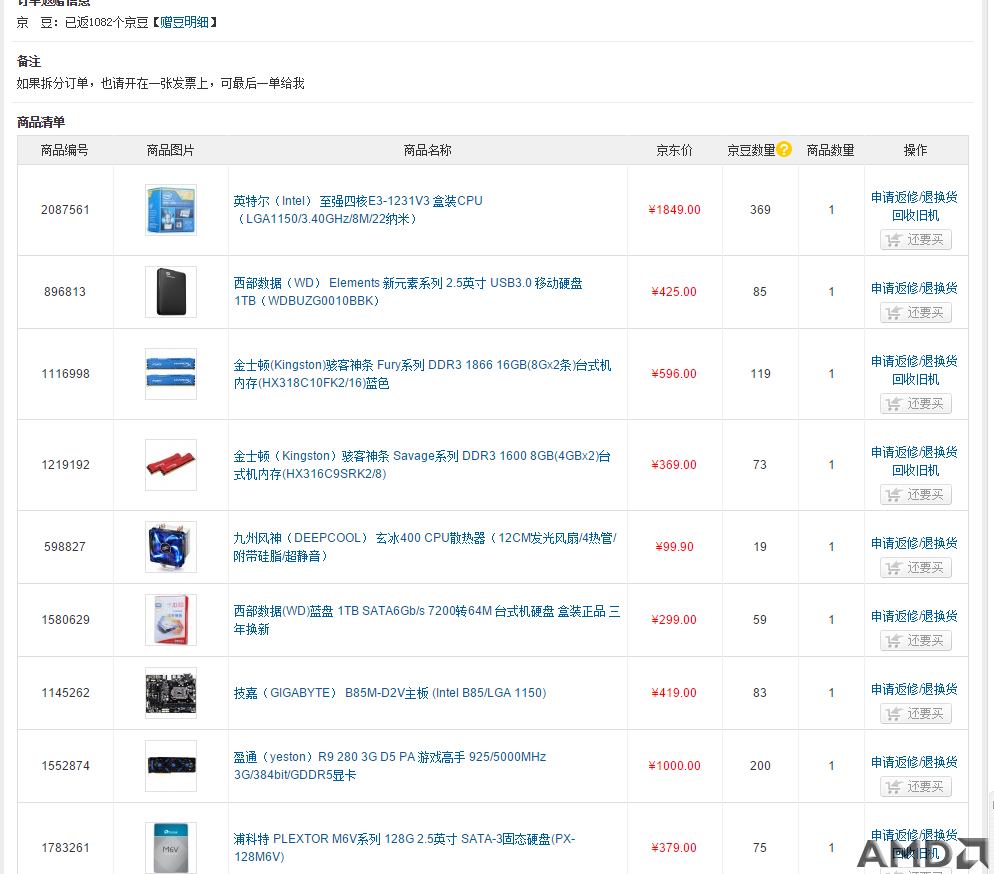This screenshot has height=874, width=994.
Task: Open Kingston Savage DDR3 8GB product link
Action: pos(422,465)
